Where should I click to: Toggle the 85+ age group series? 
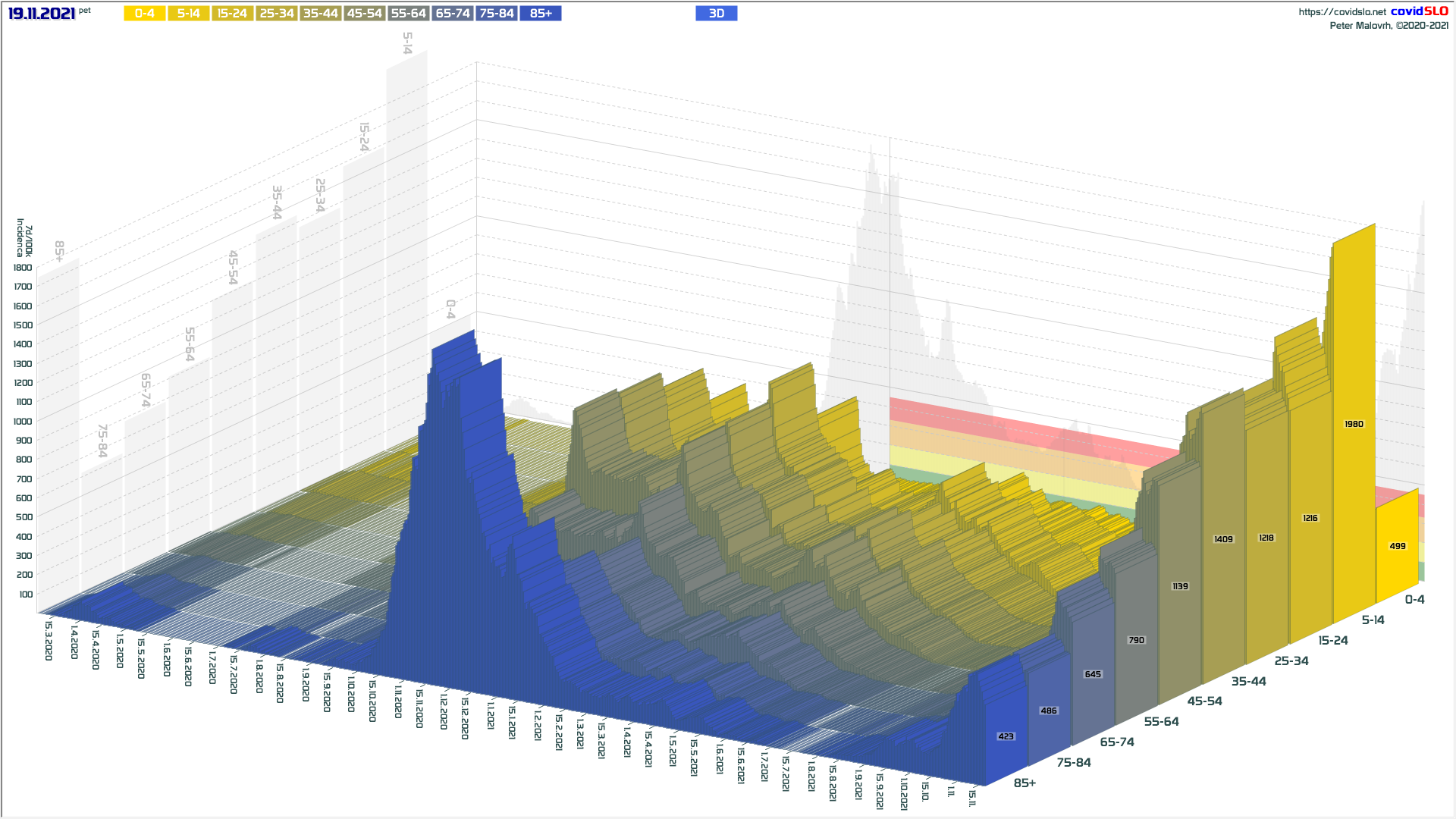541,14
